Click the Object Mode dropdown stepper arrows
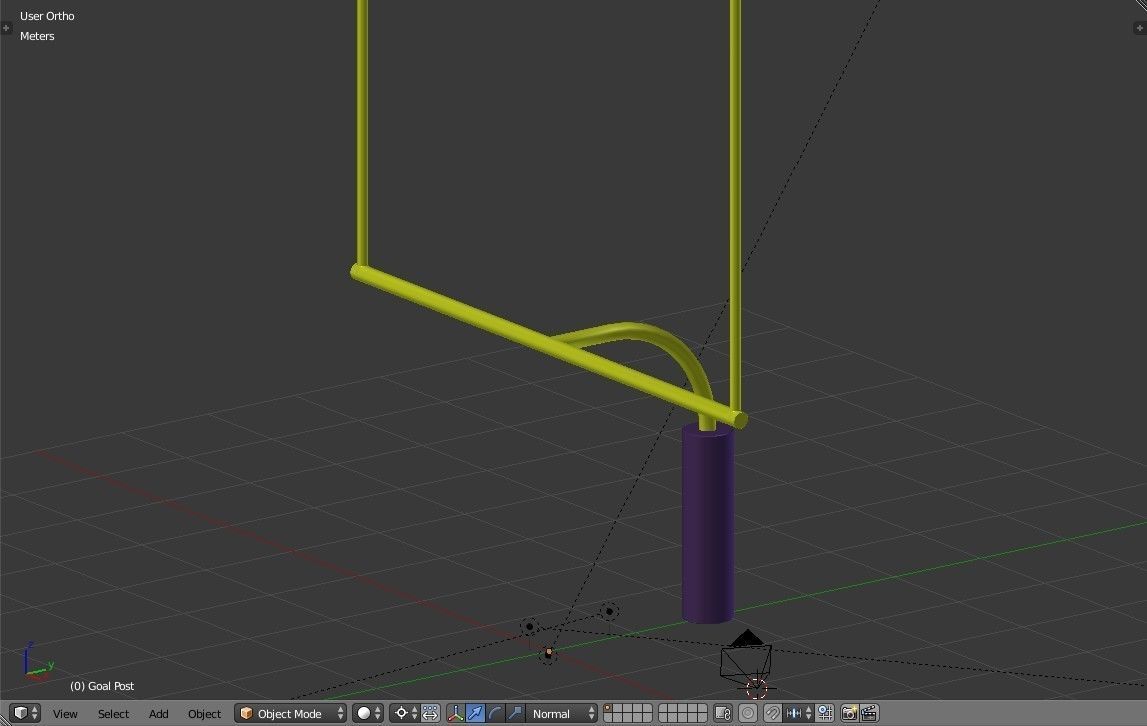This screenshot has width=1147, height=726. [340, 713]
